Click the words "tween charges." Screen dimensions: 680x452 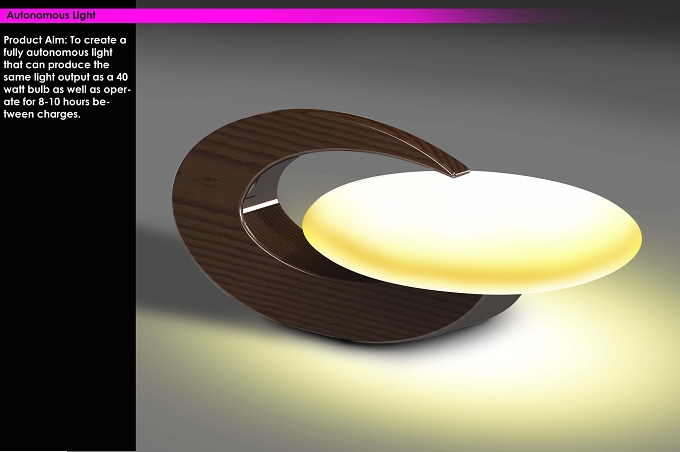coord(42,115)
